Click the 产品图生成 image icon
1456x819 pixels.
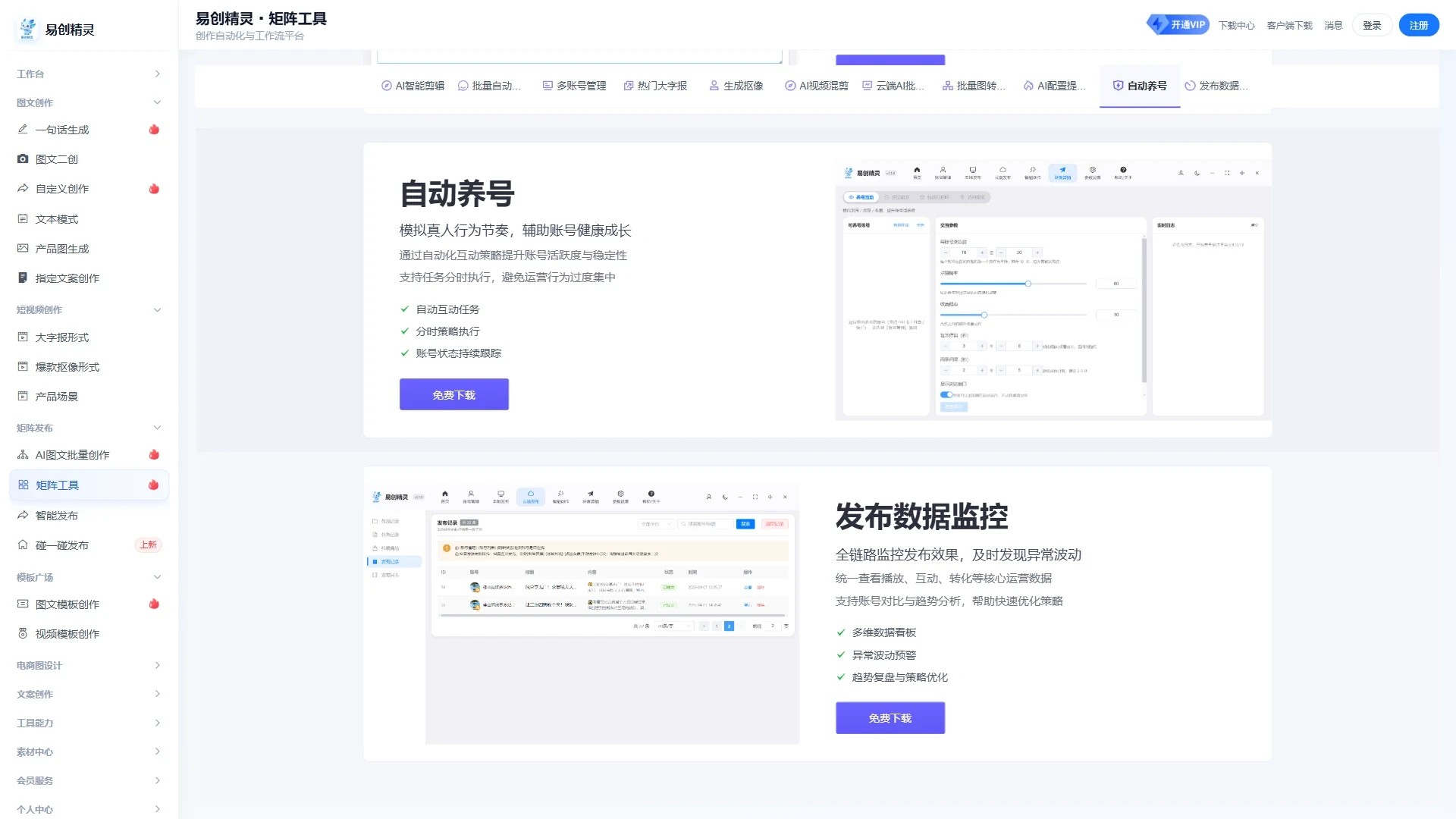(23, 249)
